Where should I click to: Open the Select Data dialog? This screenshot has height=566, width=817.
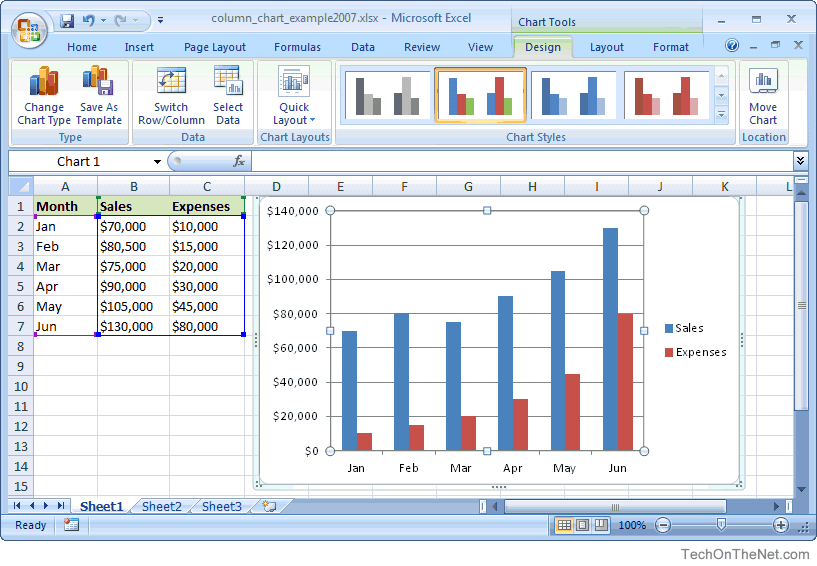pyautogui.click(x=228, y=82)
